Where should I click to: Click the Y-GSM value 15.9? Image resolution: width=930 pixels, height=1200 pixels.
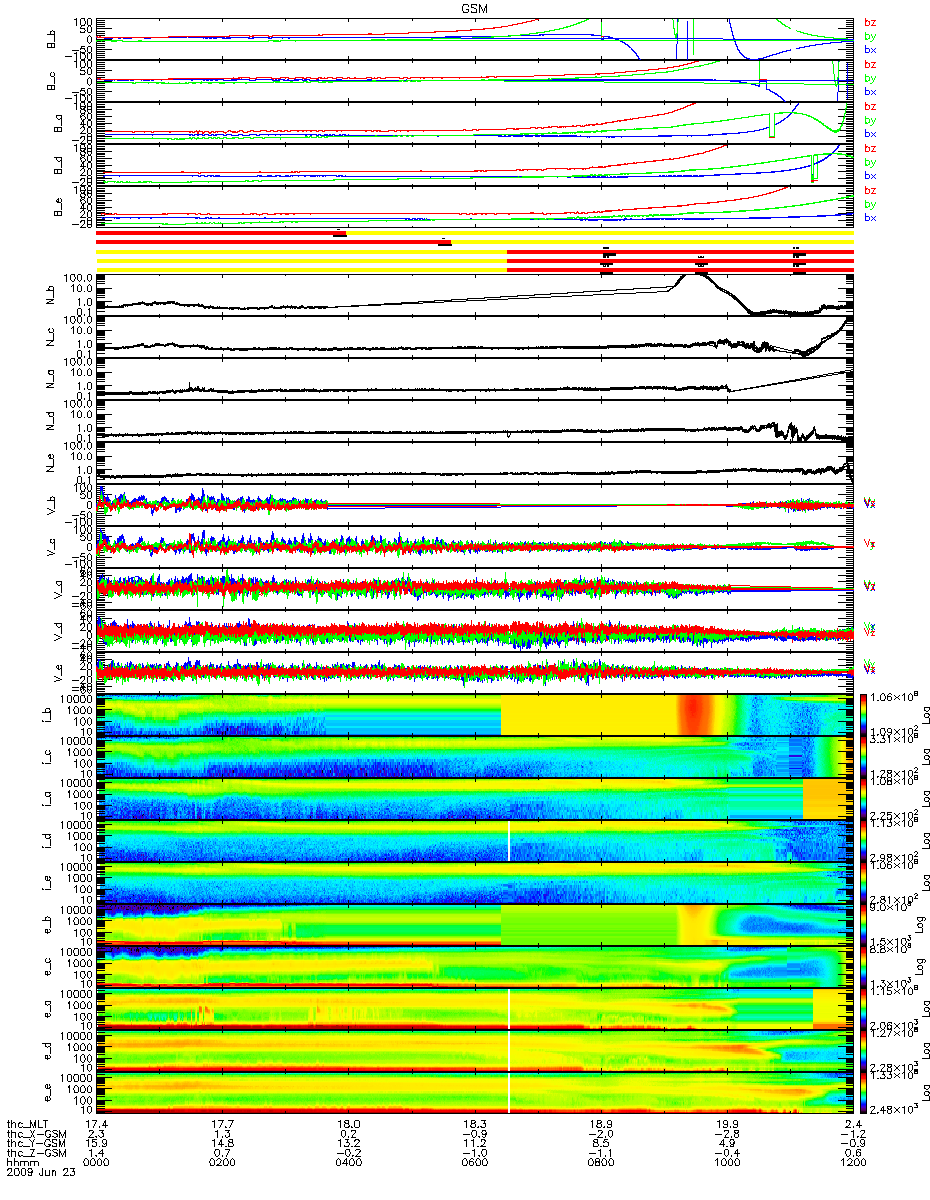[96, 1141]
